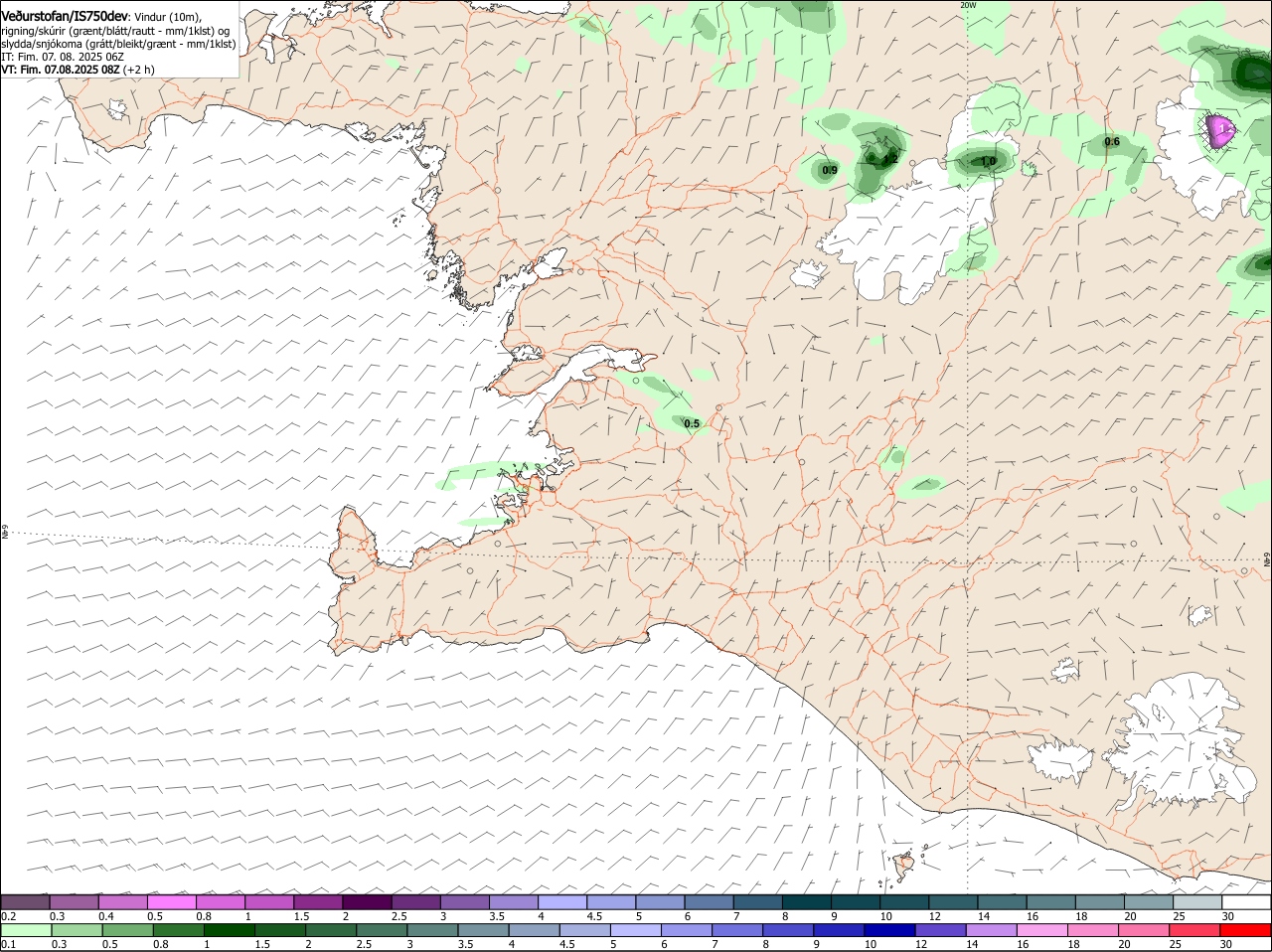This screenshot has height=952, width=1272.
Task: Click the 1.0 precipitation value on the map
Action: 988,161
